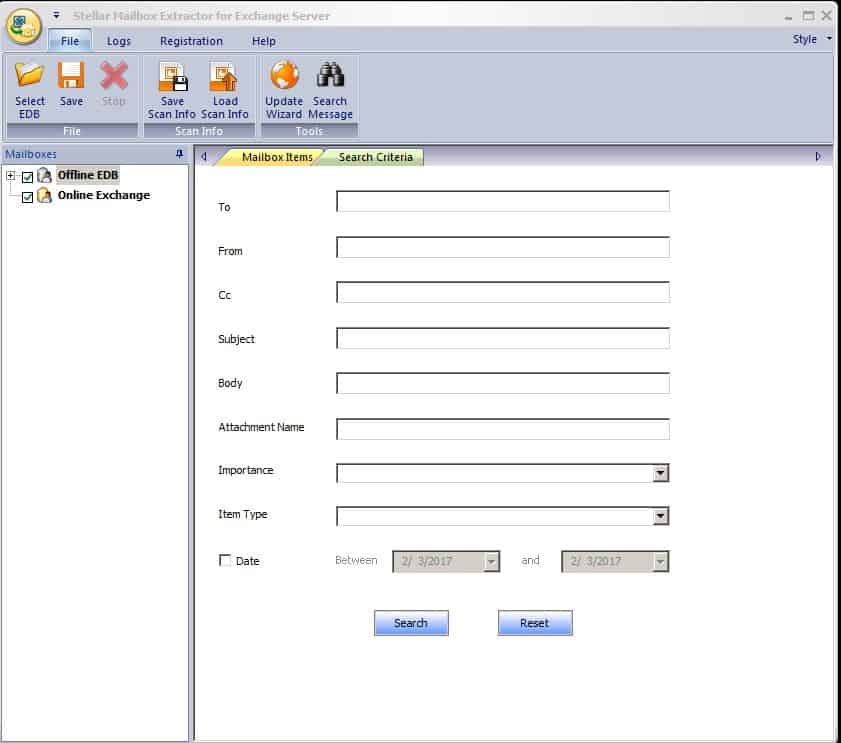Screen dimensions: 841x743
Task: Open the Item Type dropdown
Action: (660, 516)
